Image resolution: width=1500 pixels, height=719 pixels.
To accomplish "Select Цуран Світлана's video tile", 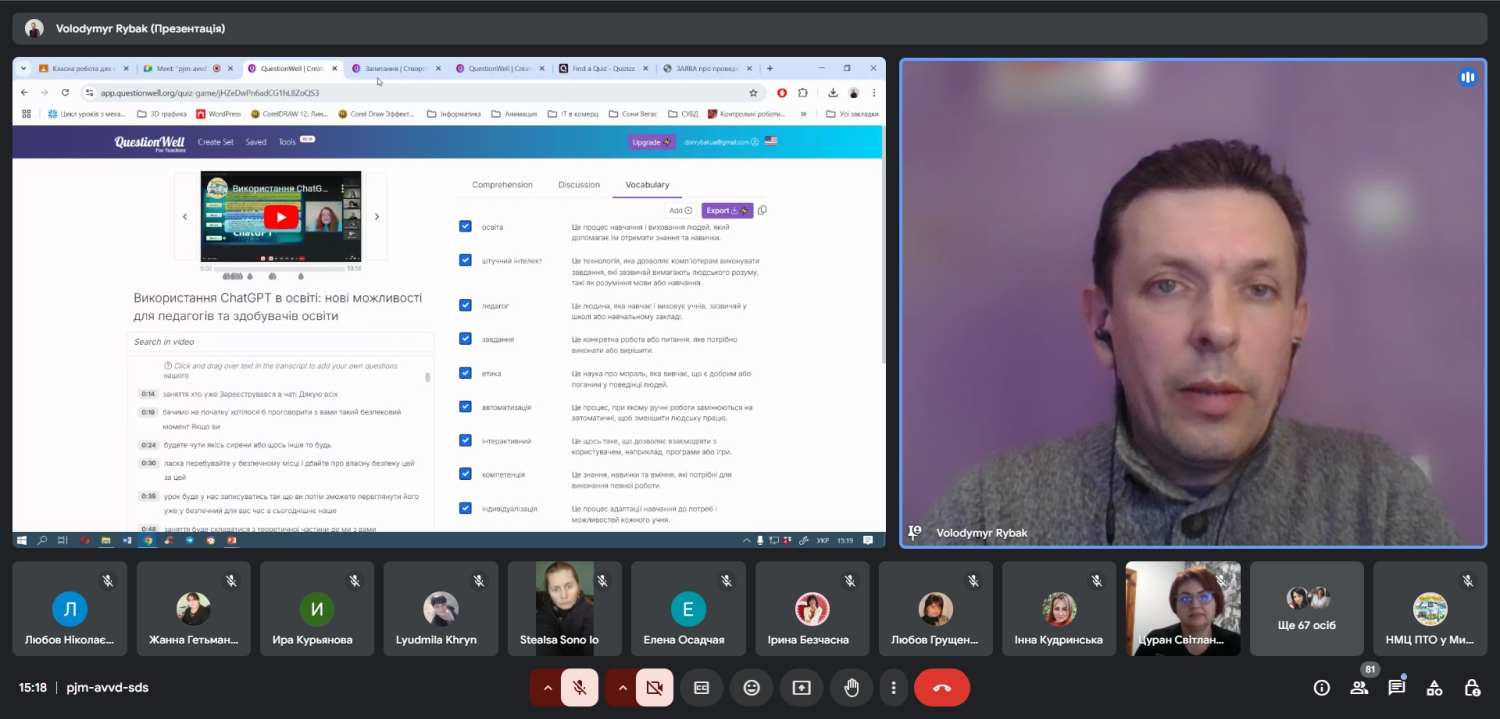I will (x=1183, y=608).
